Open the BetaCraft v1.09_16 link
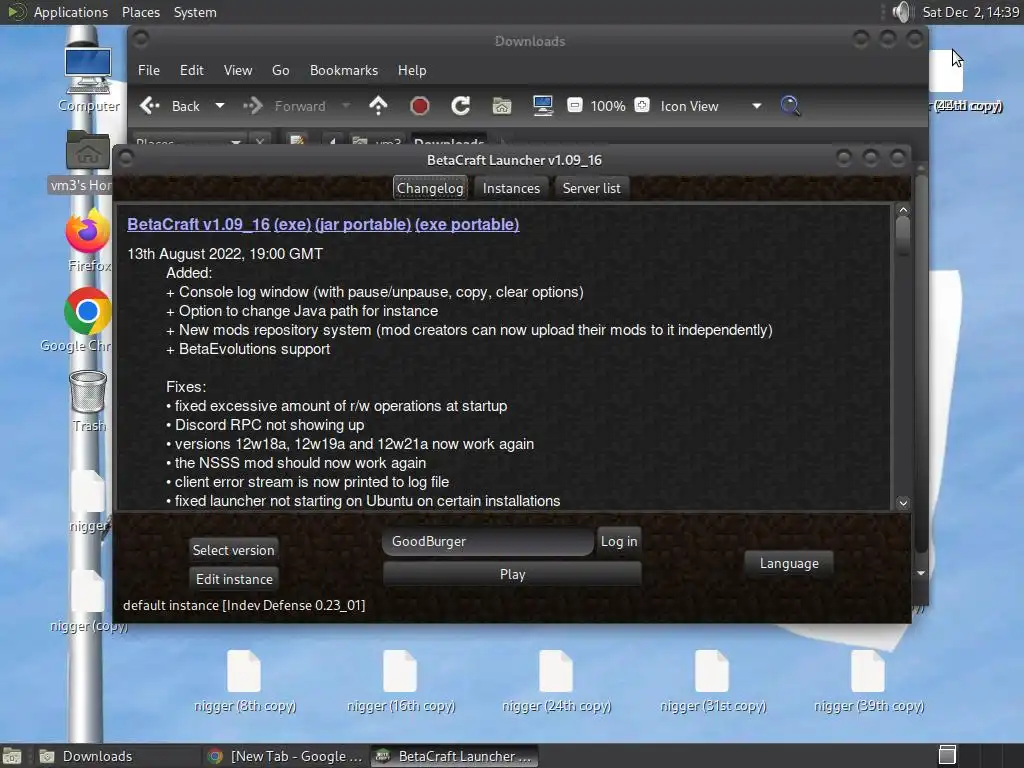The height and width of the screenshot is (768, 1024). click(x=199, y=224)
